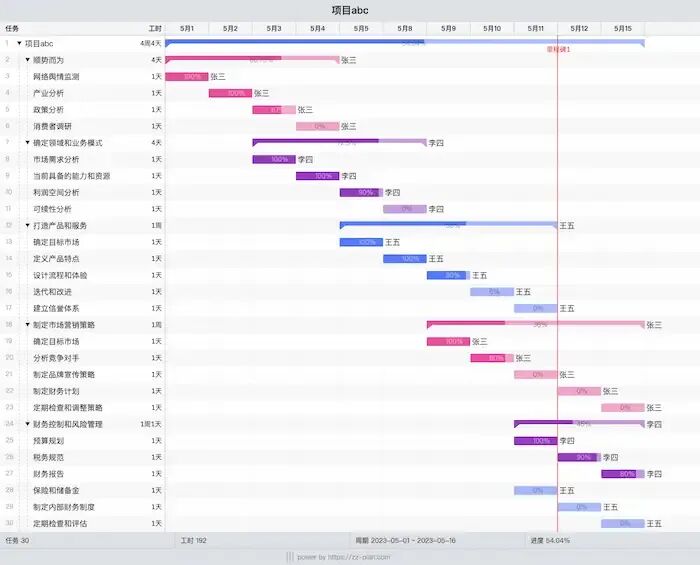Select the 里程碑1 milestone marker
This screenshot has width=700, height=565.
click(558, 50)
